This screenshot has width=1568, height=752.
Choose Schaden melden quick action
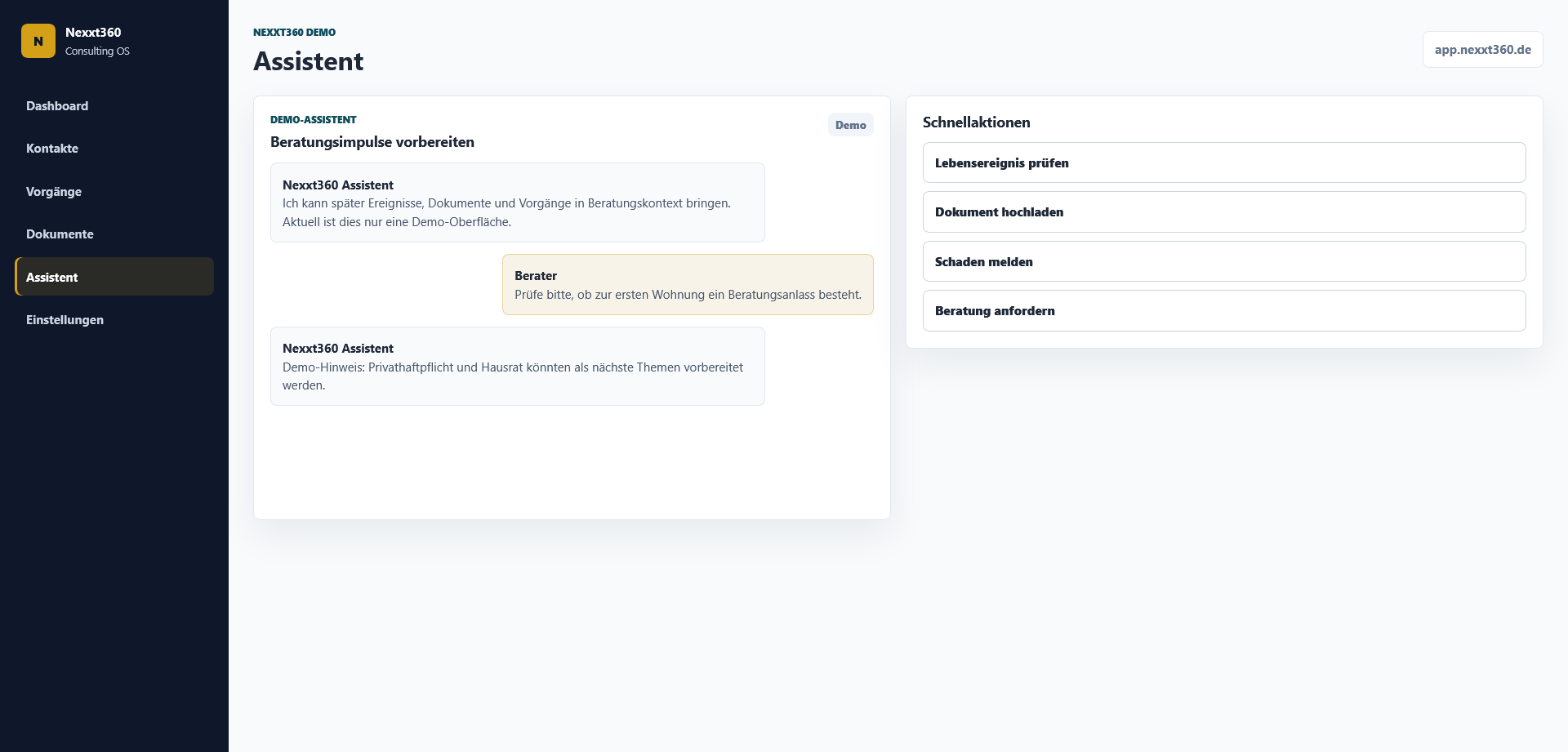(x=1224, y=261)
